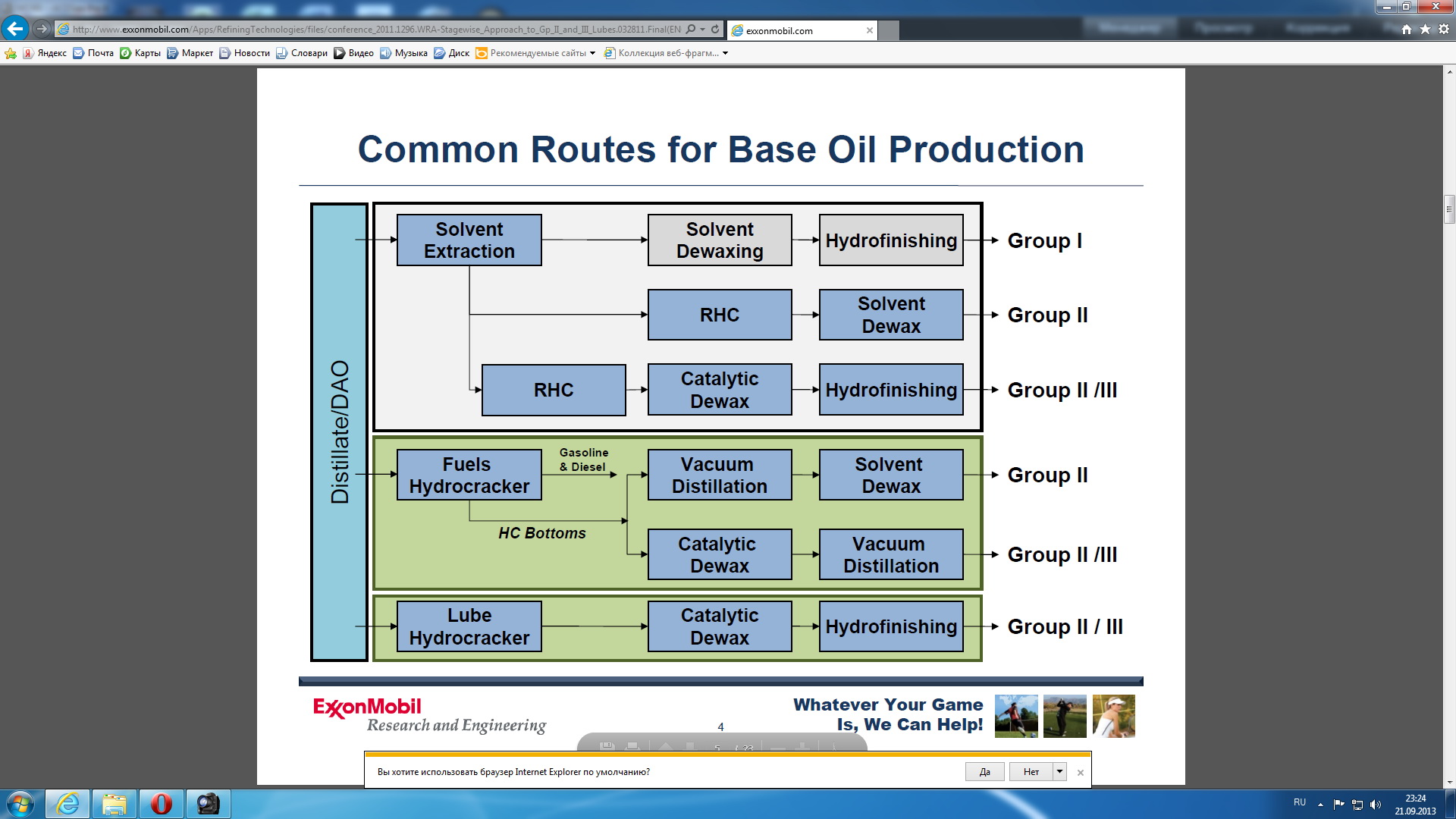Viewport: 1456px width, 819px height.
Task: Refresh the page with the reload icon
Action: pos(714,30)
